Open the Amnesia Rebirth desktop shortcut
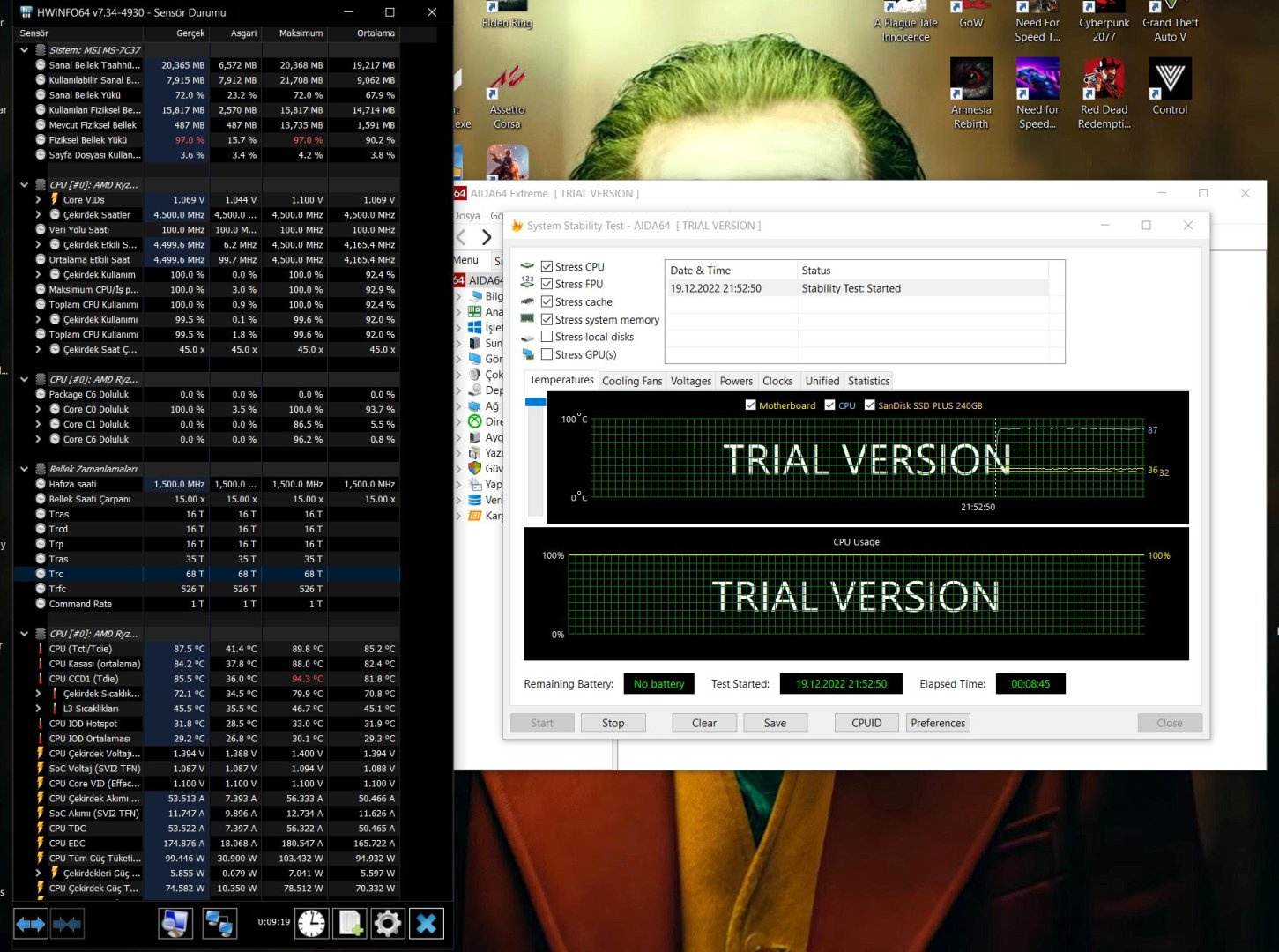The width and height of the screenshot is (1279, 952). click(x=971, y=94)
